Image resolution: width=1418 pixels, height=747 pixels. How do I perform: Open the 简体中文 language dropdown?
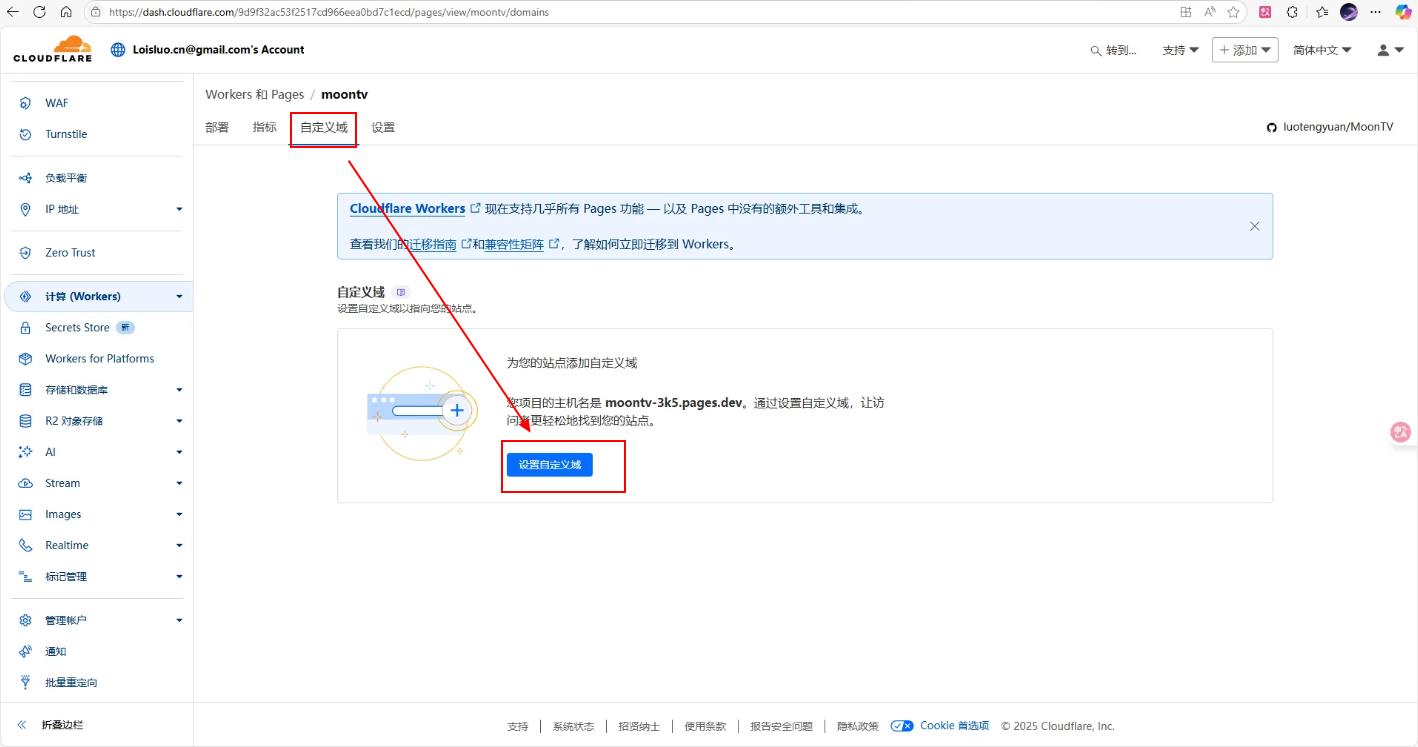click(x=1322, y=50)
